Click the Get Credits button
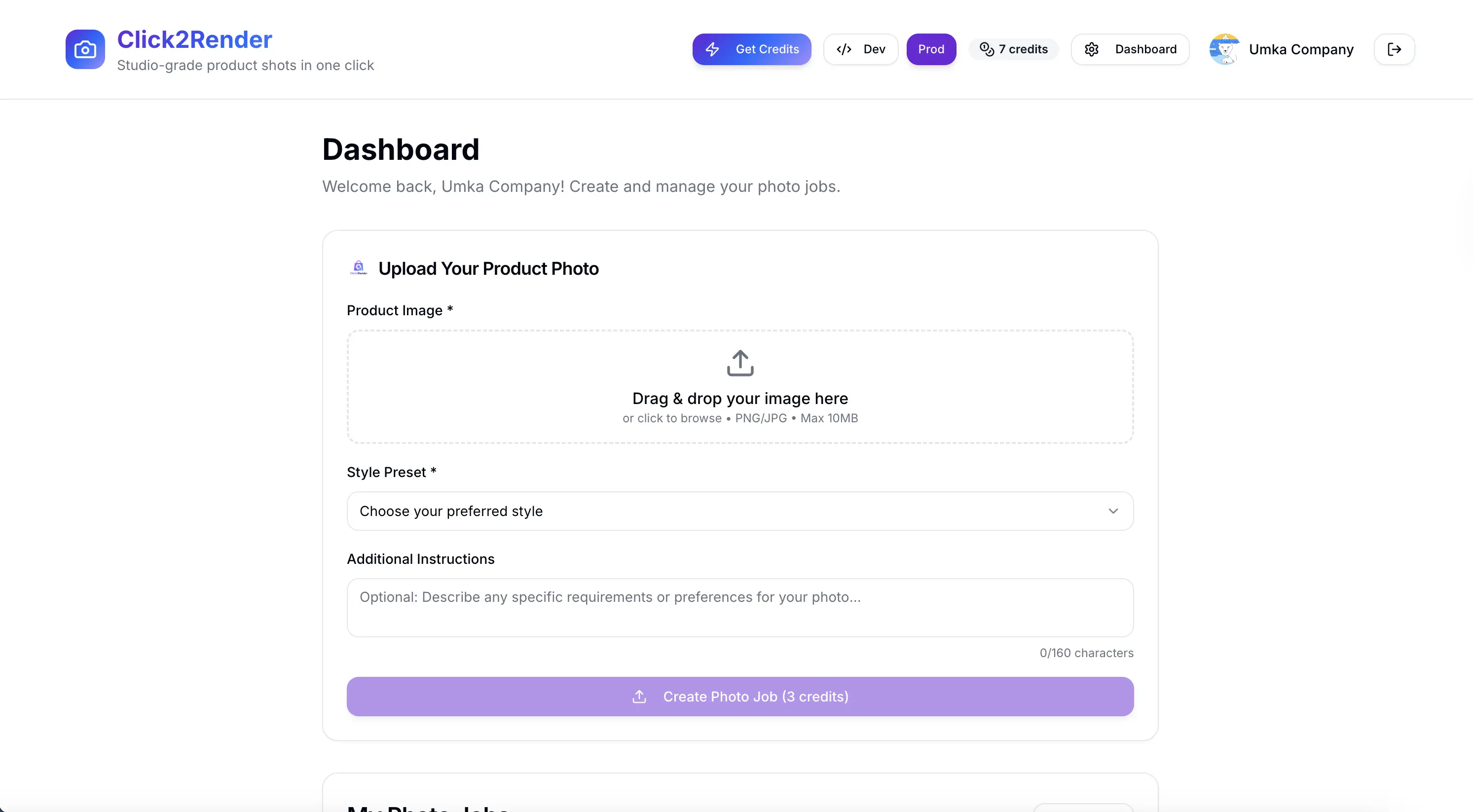 (751, 49)
